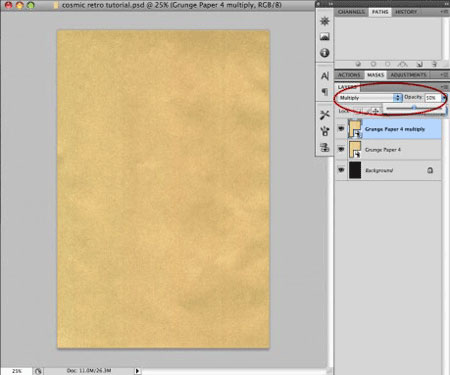Switch to the Channels tab

pyautogui.click(x=351, y=12)
